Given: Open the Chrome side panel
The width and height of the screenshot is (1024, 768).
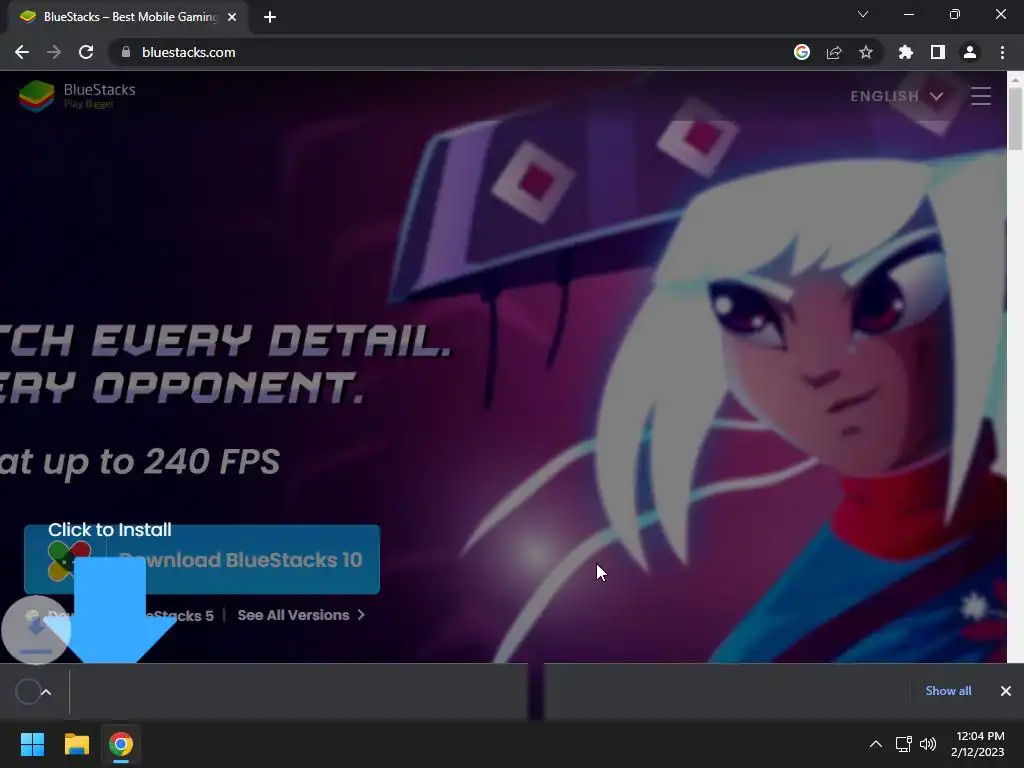Looking at the screenshot, I should click(x=938, y=52).
